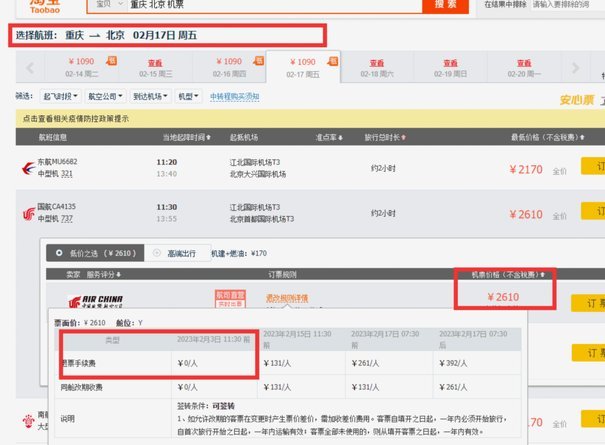Open the 宝贝 search category dropdown

pos(109,5)
